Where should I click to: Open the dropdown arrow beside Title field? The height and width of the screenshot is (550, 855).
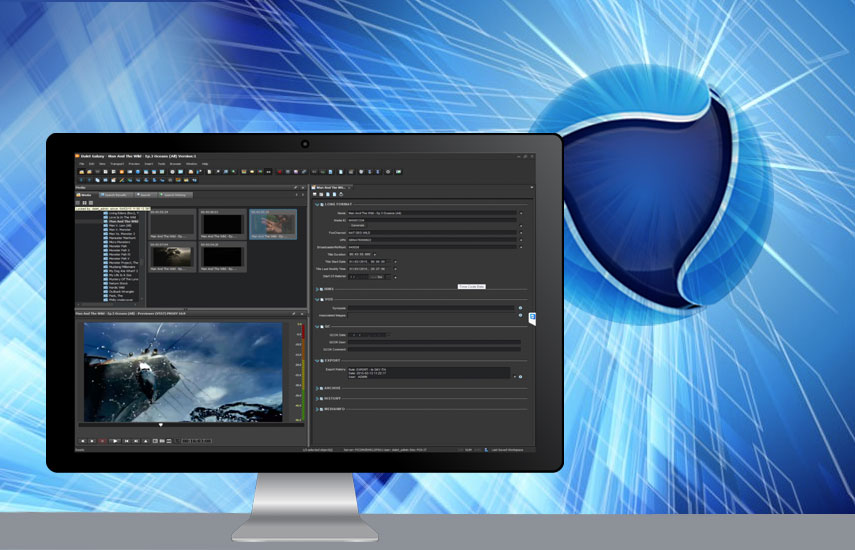[x=521, y=213]
